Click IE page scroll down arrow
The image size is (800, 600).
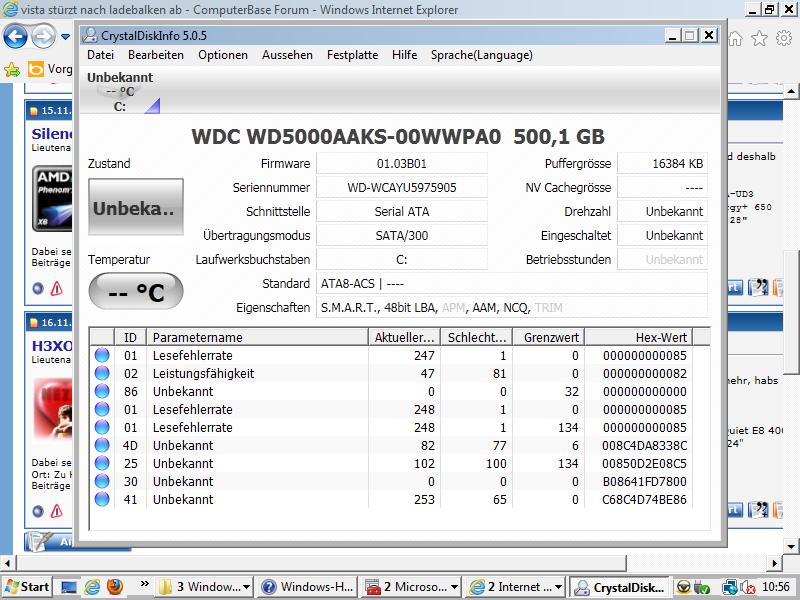click(x=790, y=545)
